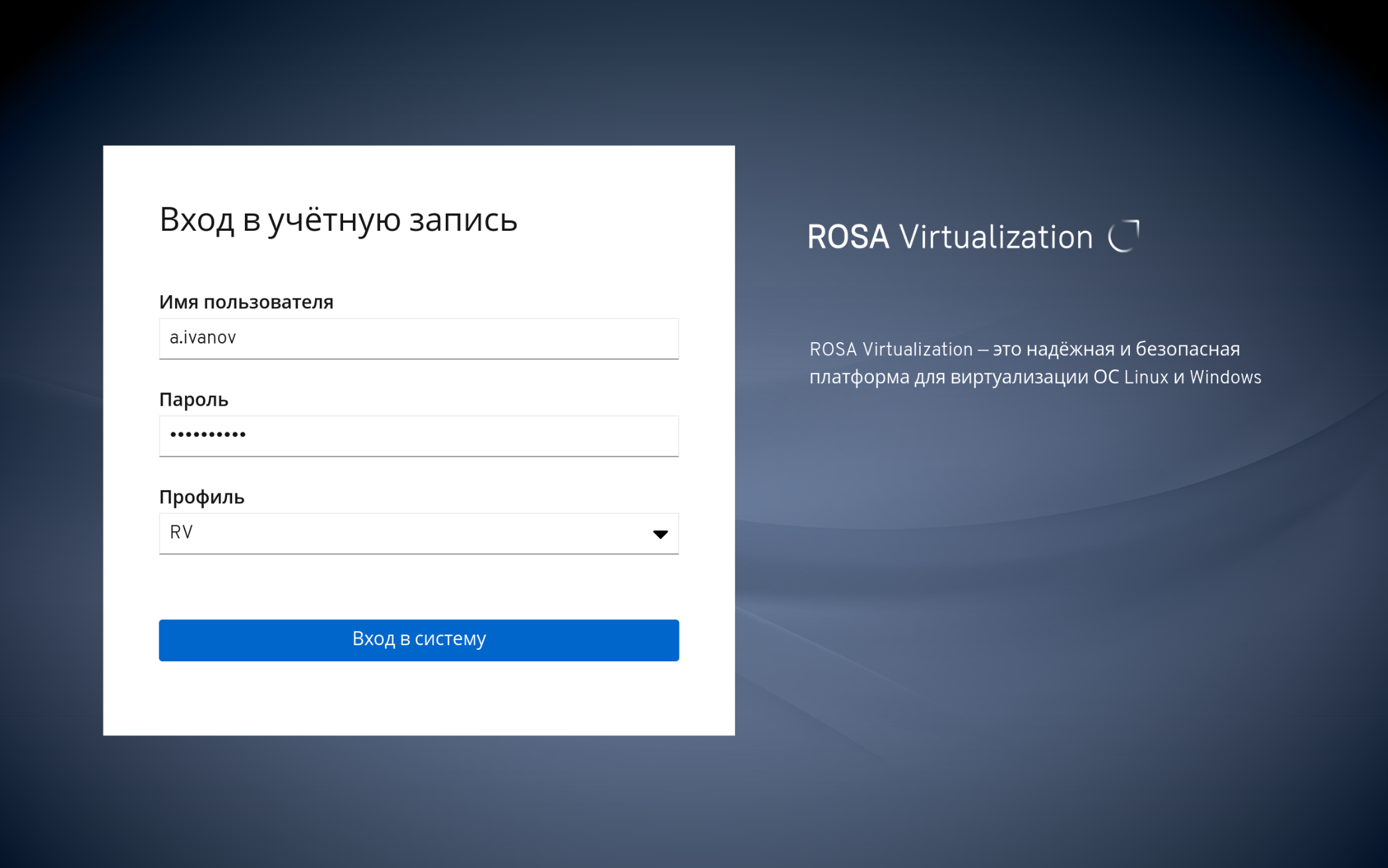This screenshot has width=1388, height=868.
Task: Click the Пароль label
Action: coord(194,400)
